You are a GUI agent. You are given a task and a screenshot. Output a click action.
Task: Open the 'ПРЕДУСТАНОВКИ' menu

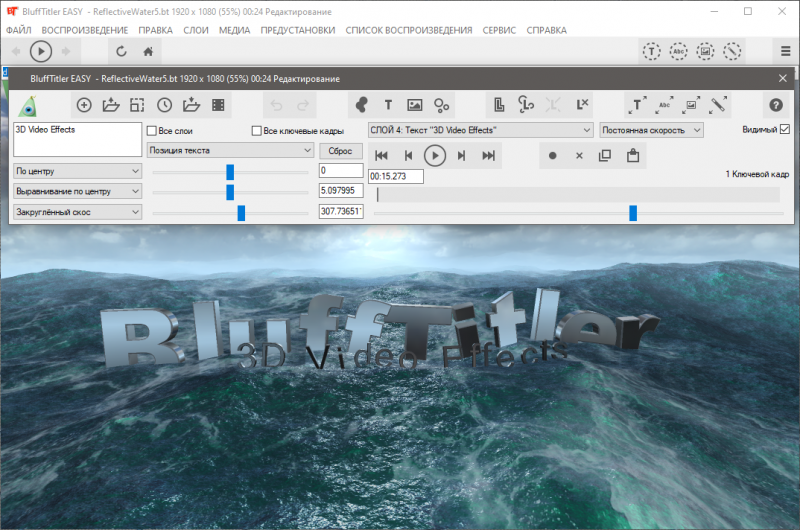[x=297, y=30]
